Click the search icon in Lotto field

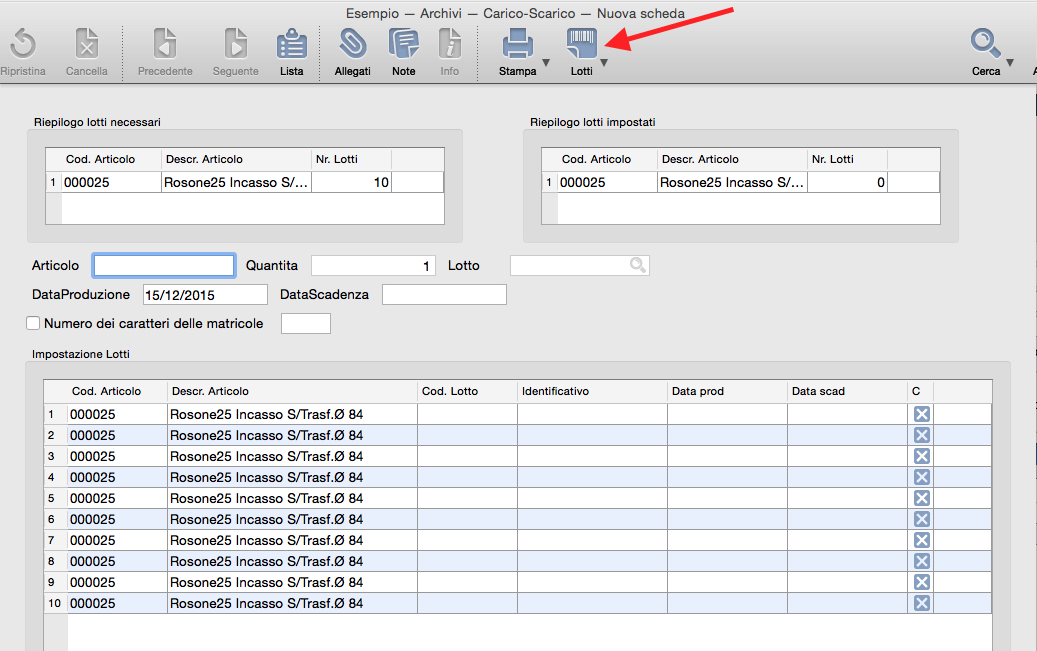pos(637,265)
